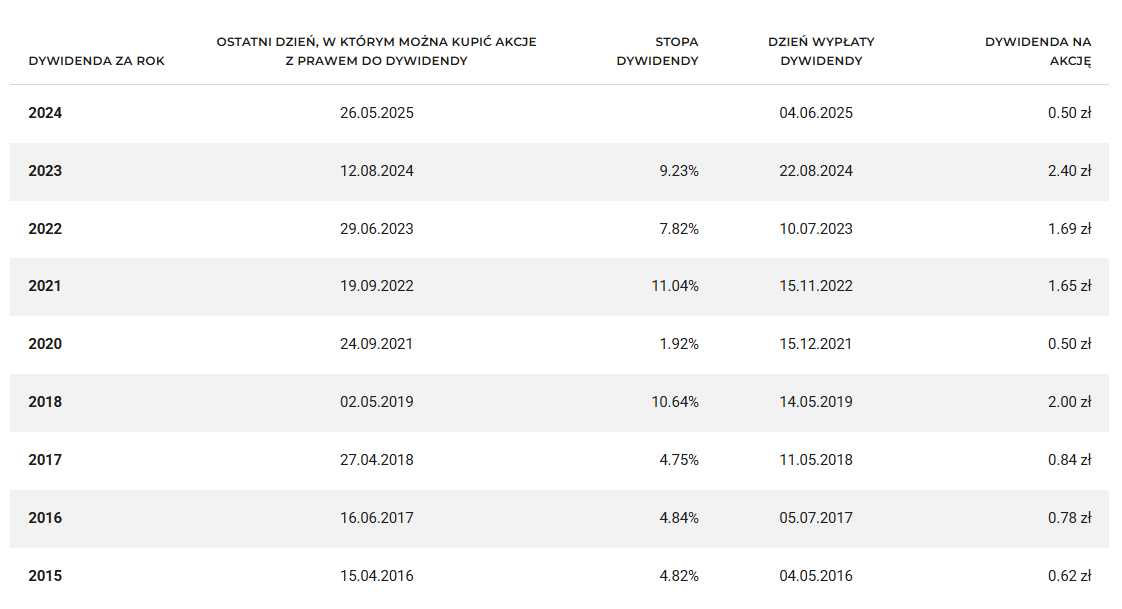1122x609 pixels.
Task: Select the 2024 dividend year row label
Action: tap(45, 113)
